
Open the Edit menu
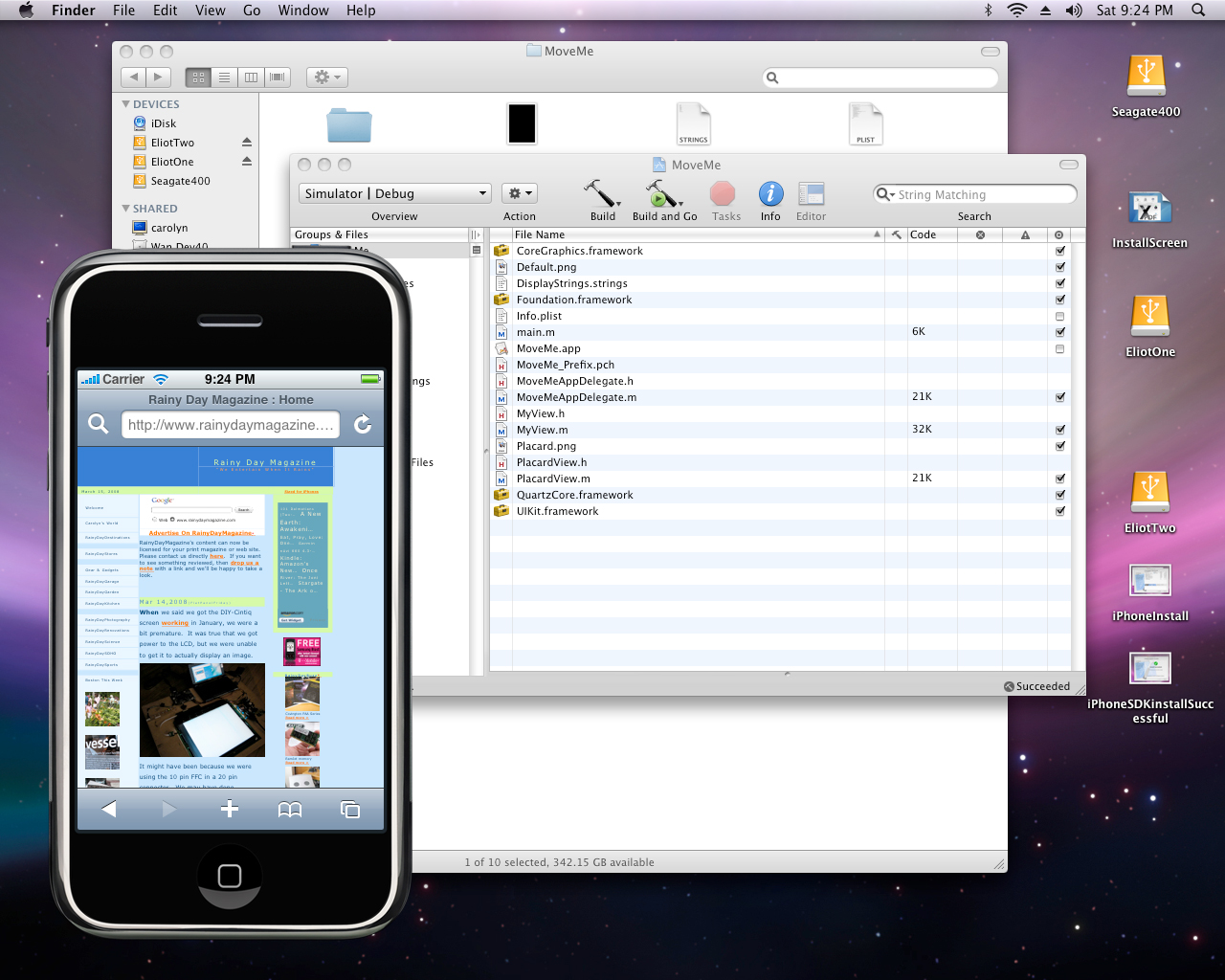[x=166, y=11]
